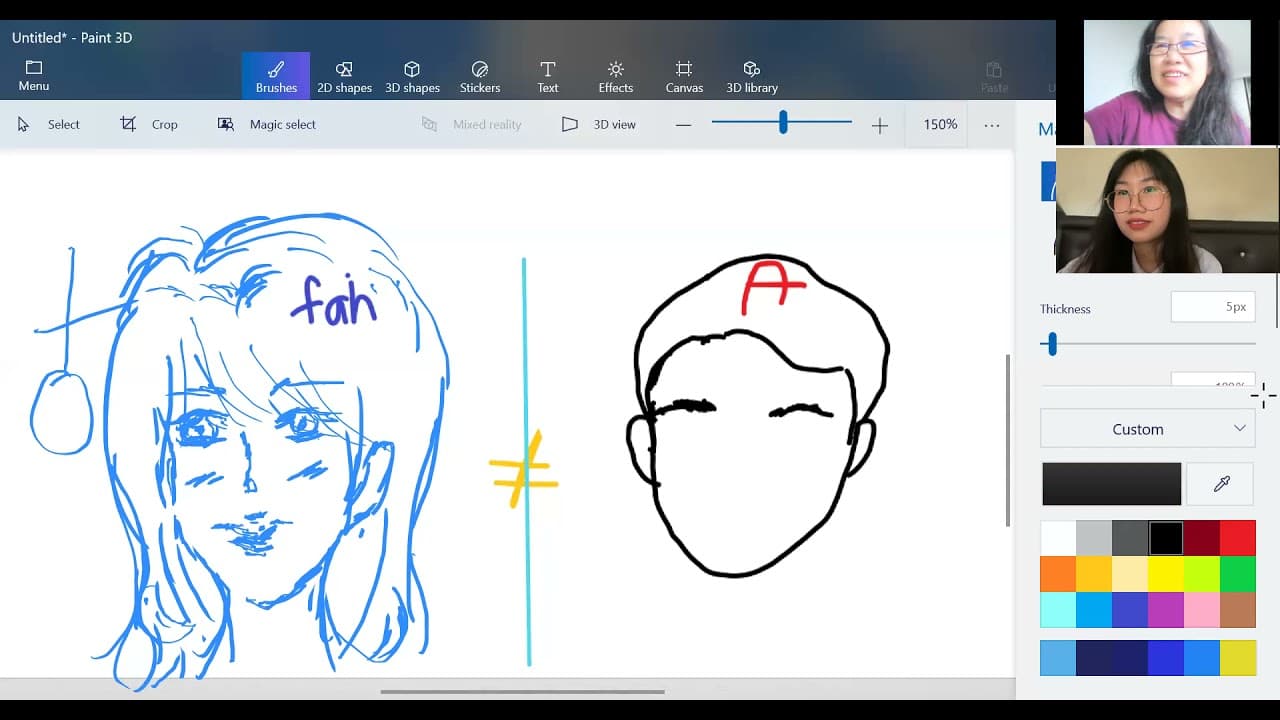Click the current color preview box
The height and width of the screenshot is (720, 1280).
1111,484
